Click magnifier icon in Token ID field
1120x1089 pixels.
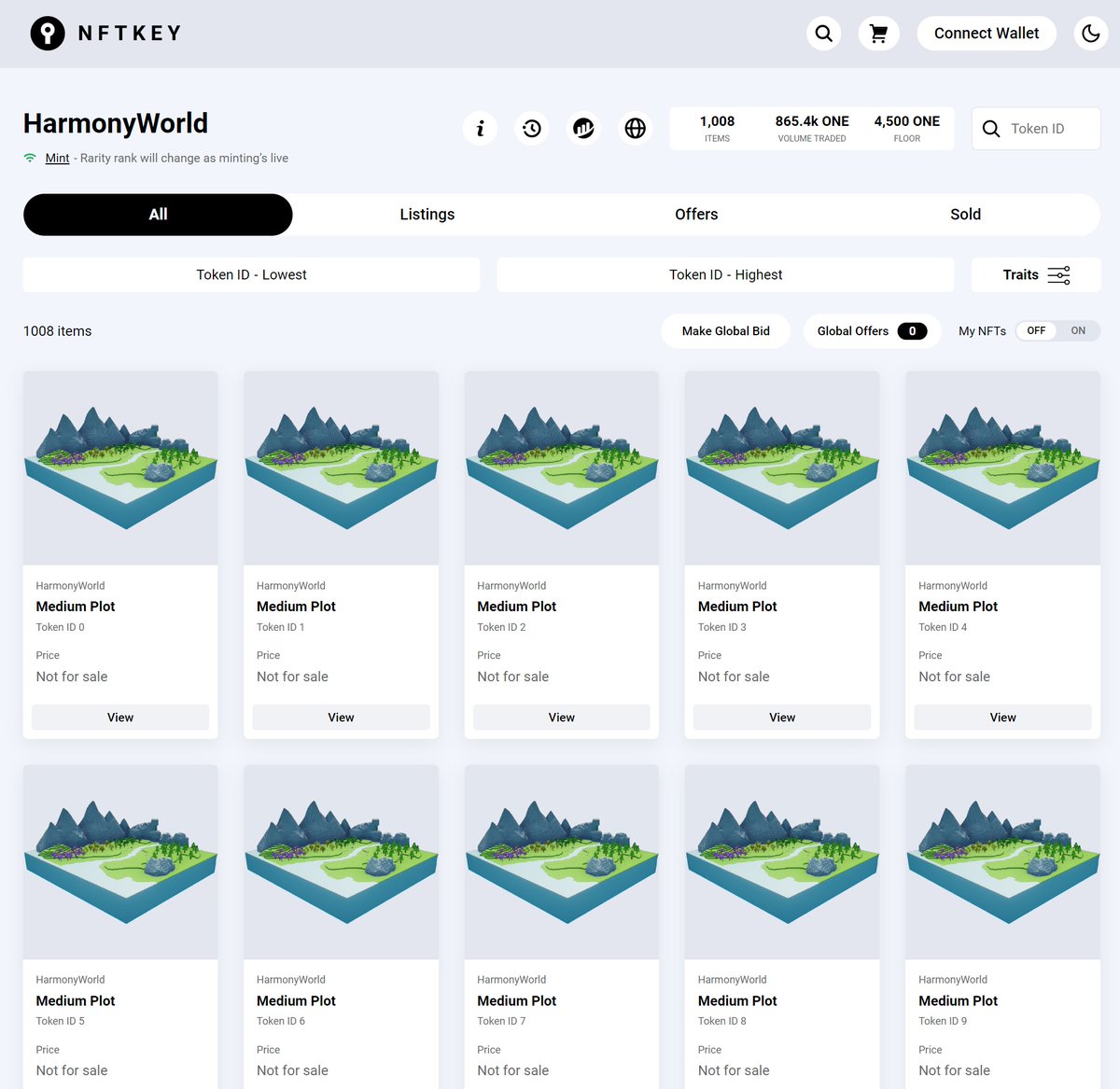[991, 129]
